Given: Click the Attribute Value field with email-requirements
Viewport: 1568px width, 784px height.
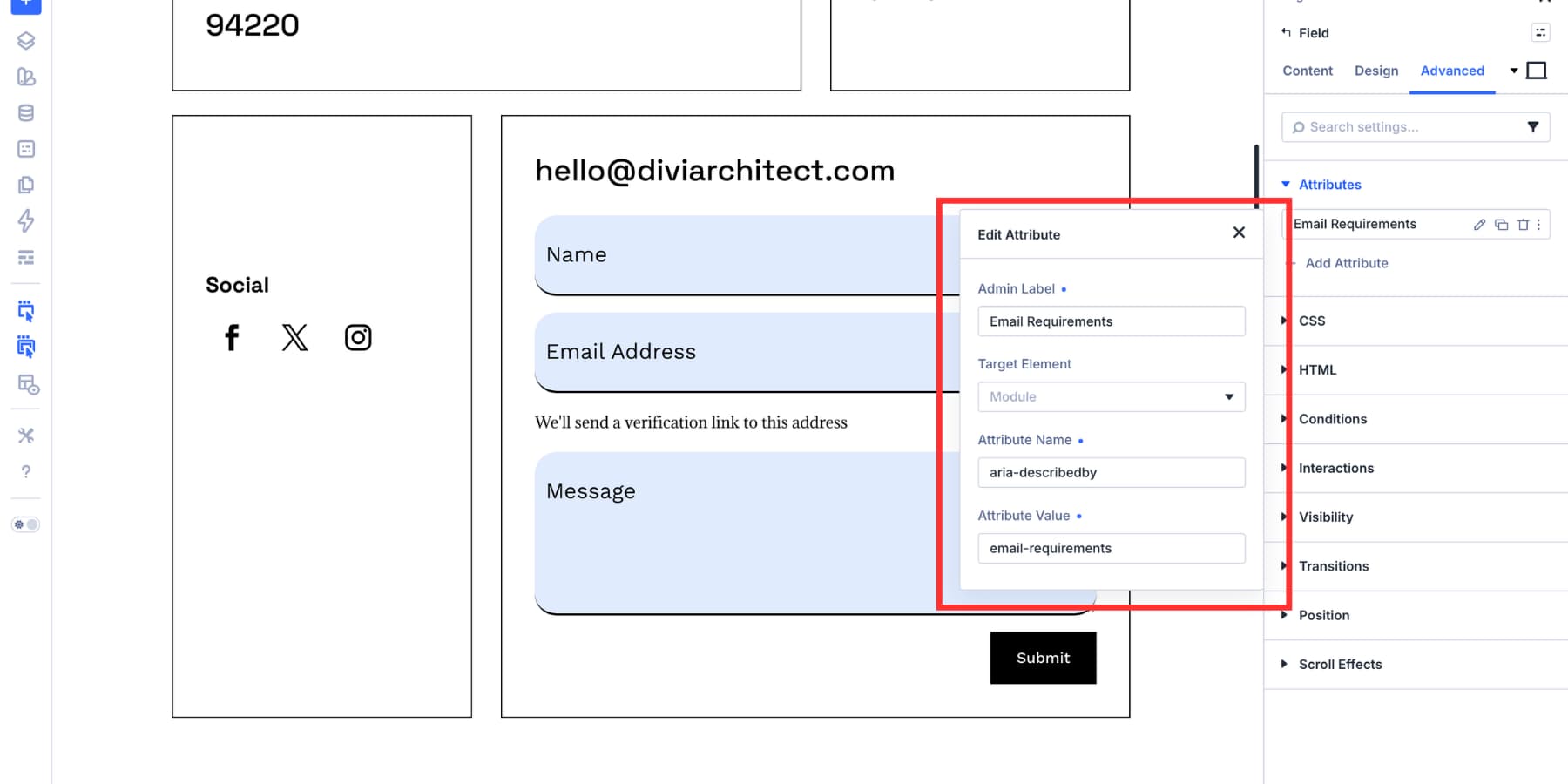Looking at the screenshot, I should (1112, 548).
